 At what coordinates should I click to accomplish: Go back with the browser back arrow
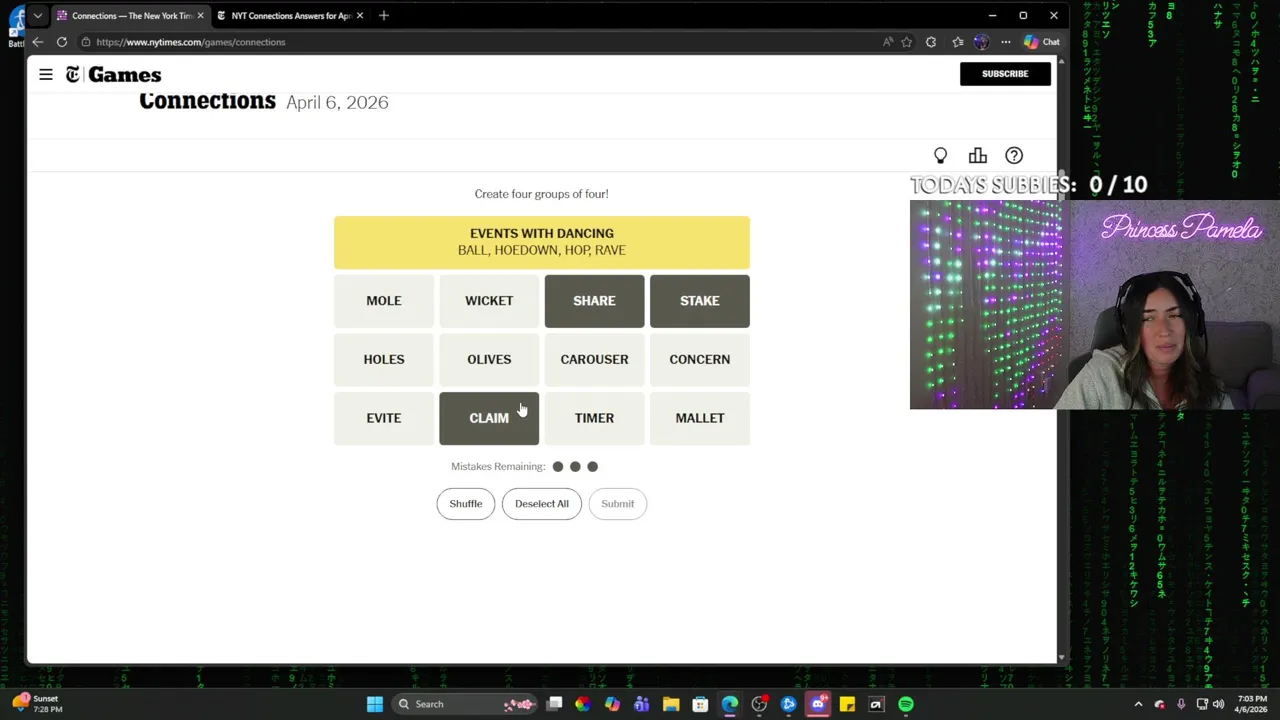click(37, 42)
